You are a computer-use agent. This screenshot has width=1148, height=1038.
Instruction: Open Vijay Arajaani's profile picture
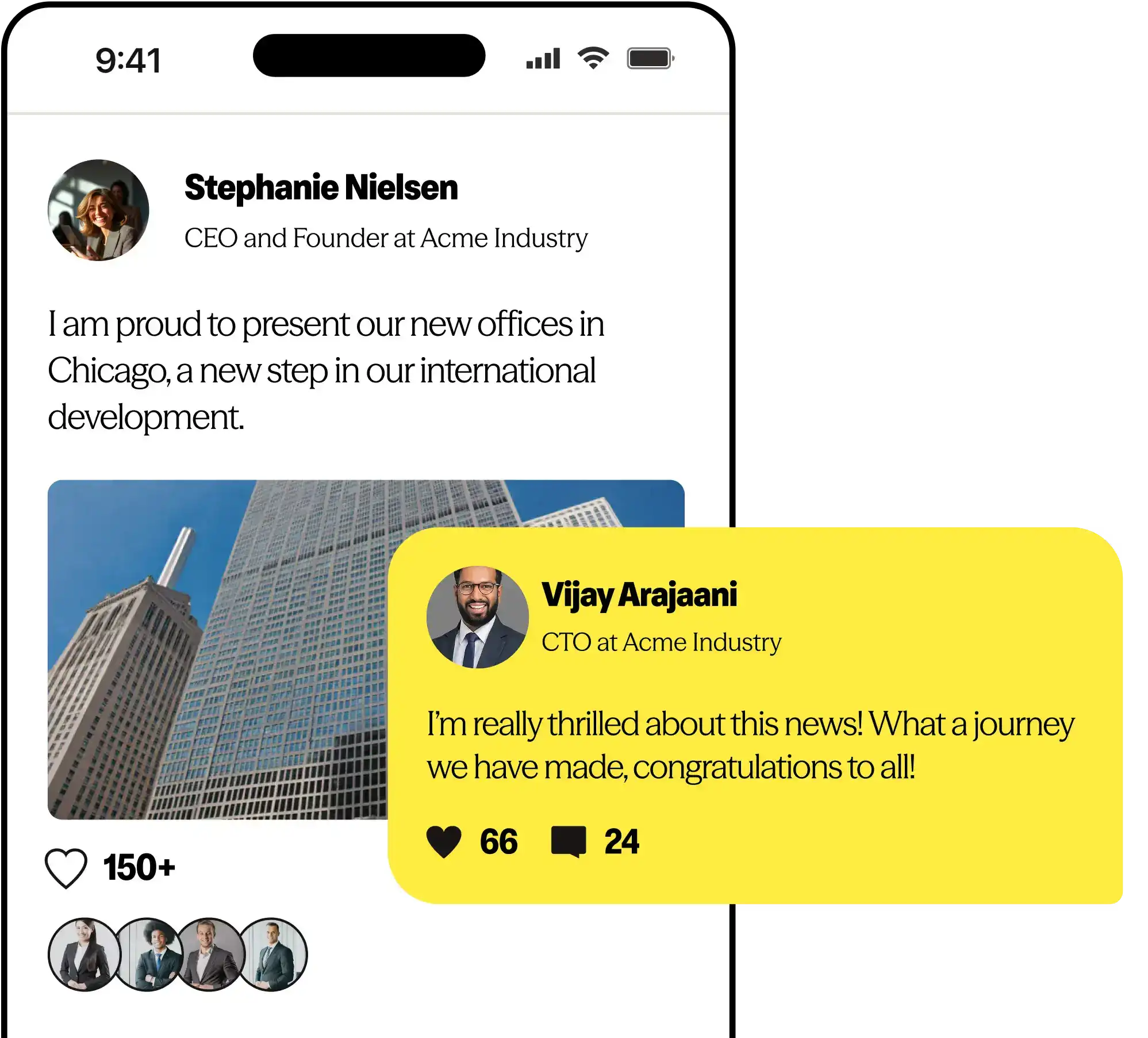(x=477, y=617)
